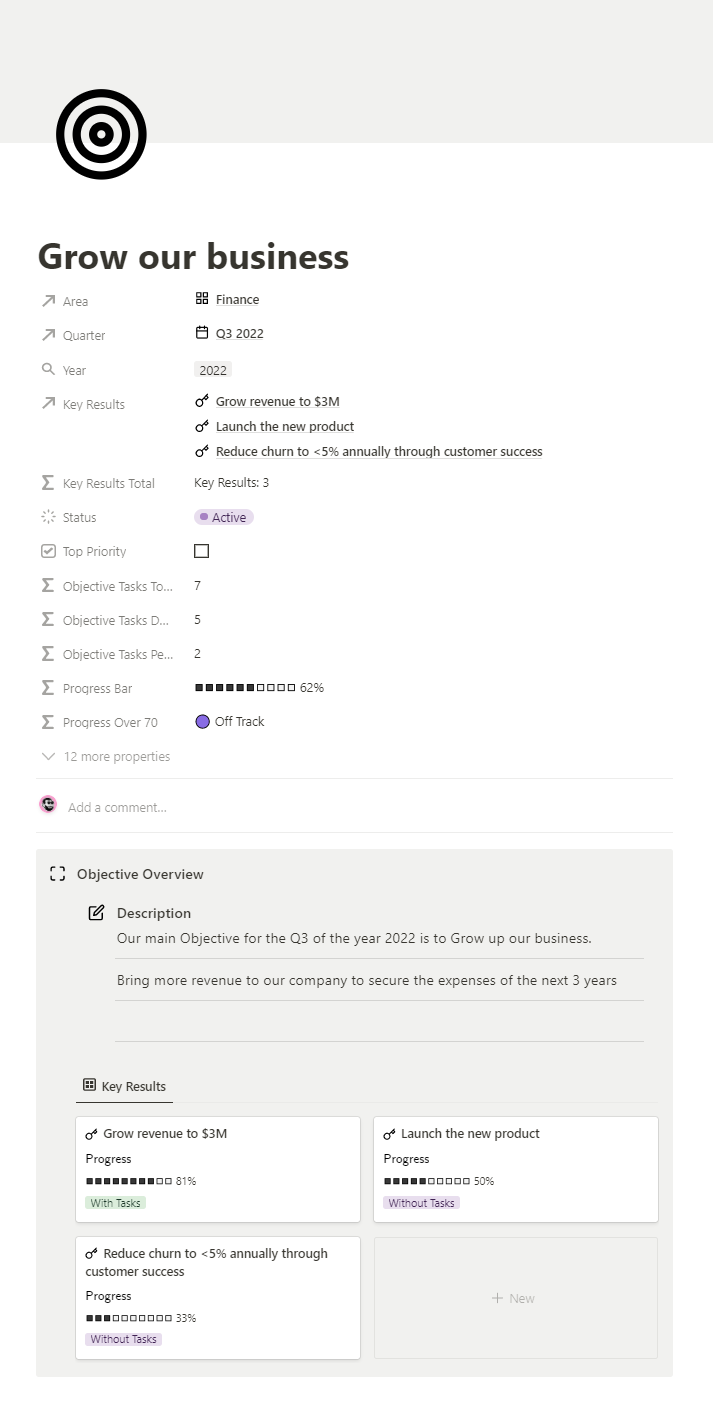The width and height of the screenshot is (713, 1412).
Task: Click the calendar icon next to Q3 2022
Action: (x=201, y=332)
